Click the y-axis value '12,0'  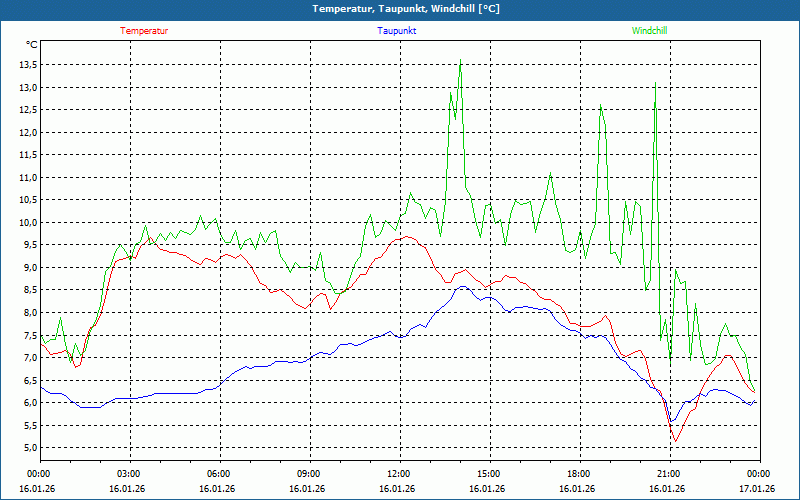point(28,132)
